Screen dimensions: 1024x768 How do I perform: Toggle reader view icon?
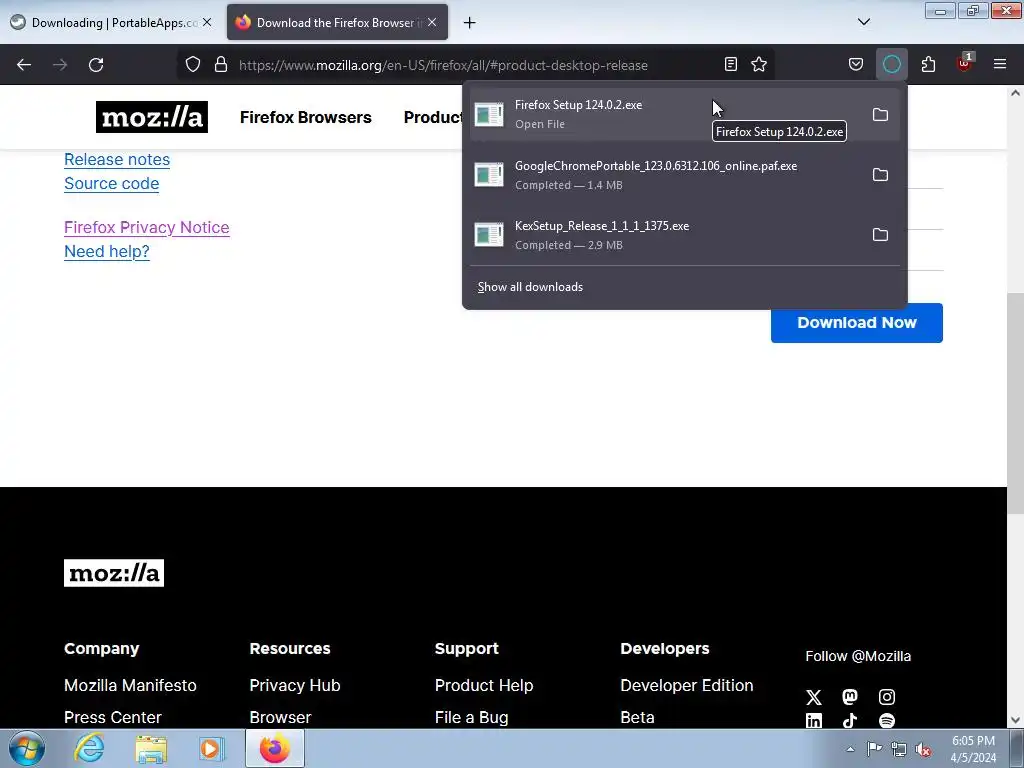tap(731, 64)
